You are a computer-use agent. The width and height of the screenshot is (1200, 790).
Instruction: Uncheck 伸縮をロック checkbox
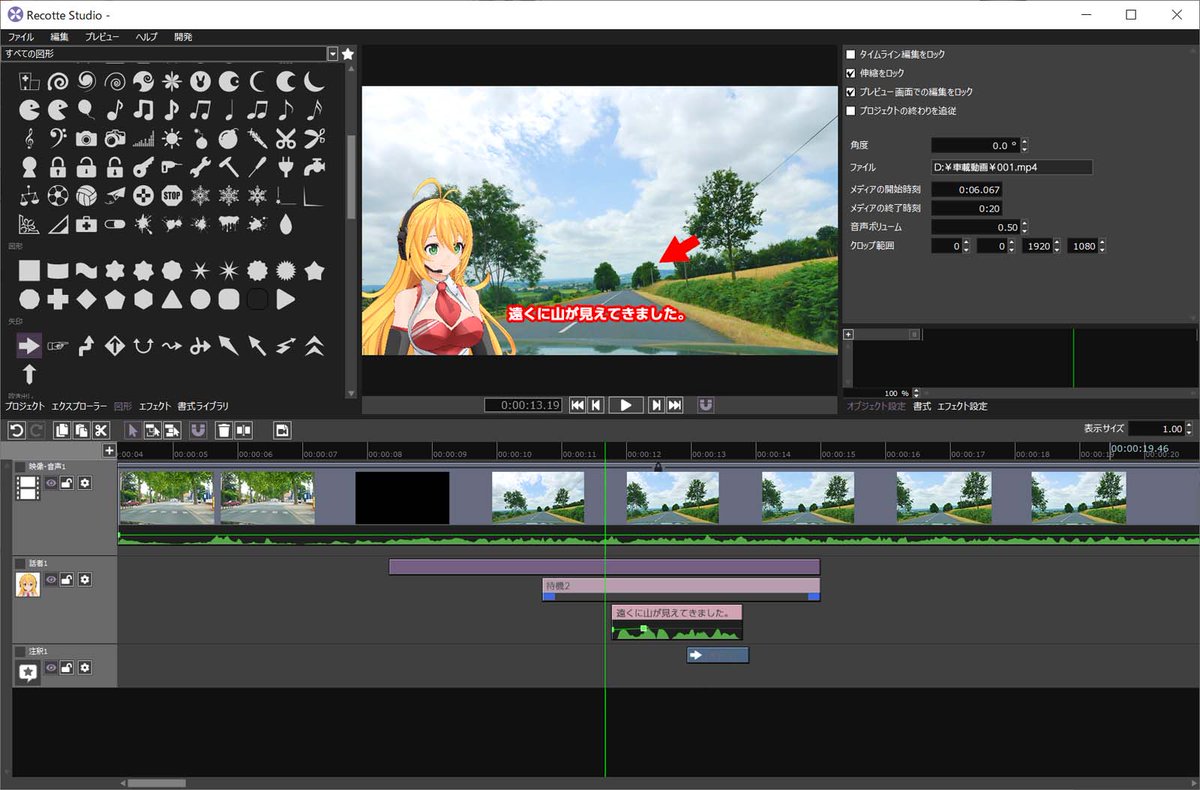click(851, 73)
